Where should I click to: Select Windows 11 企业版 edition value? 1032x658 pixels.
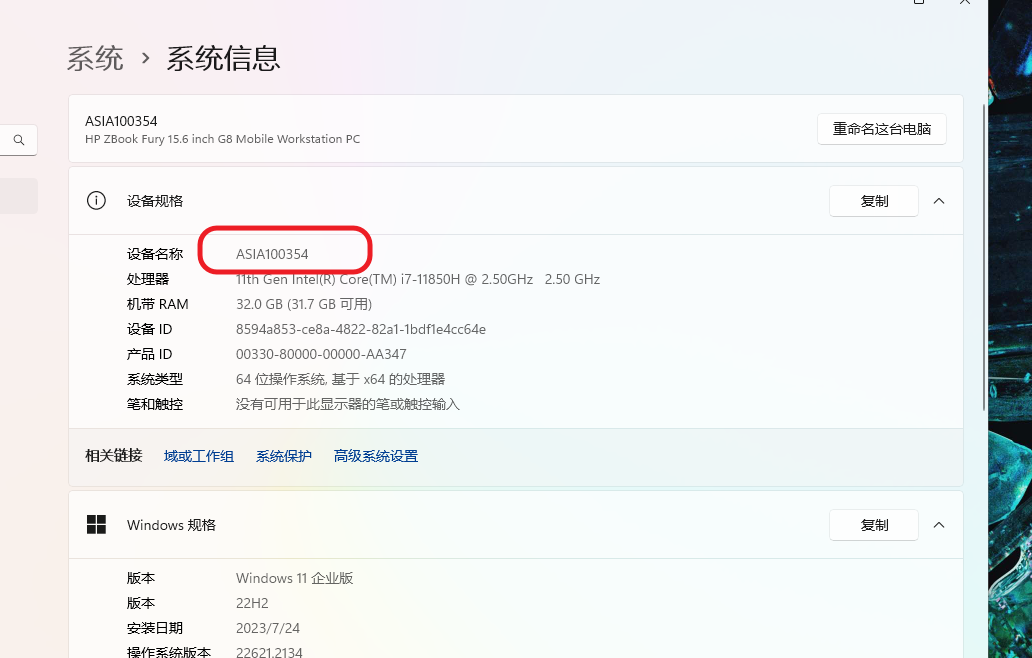tap(294, 578)
